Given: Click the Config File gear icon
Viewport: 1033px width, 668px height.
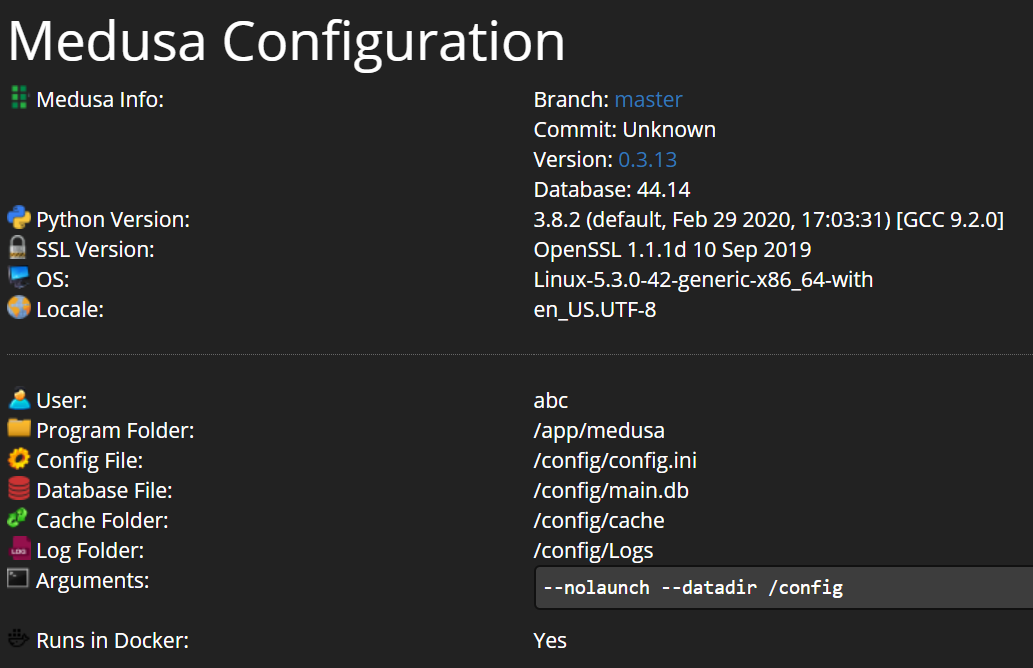Looking at the screenshot, I should (18, 459).
